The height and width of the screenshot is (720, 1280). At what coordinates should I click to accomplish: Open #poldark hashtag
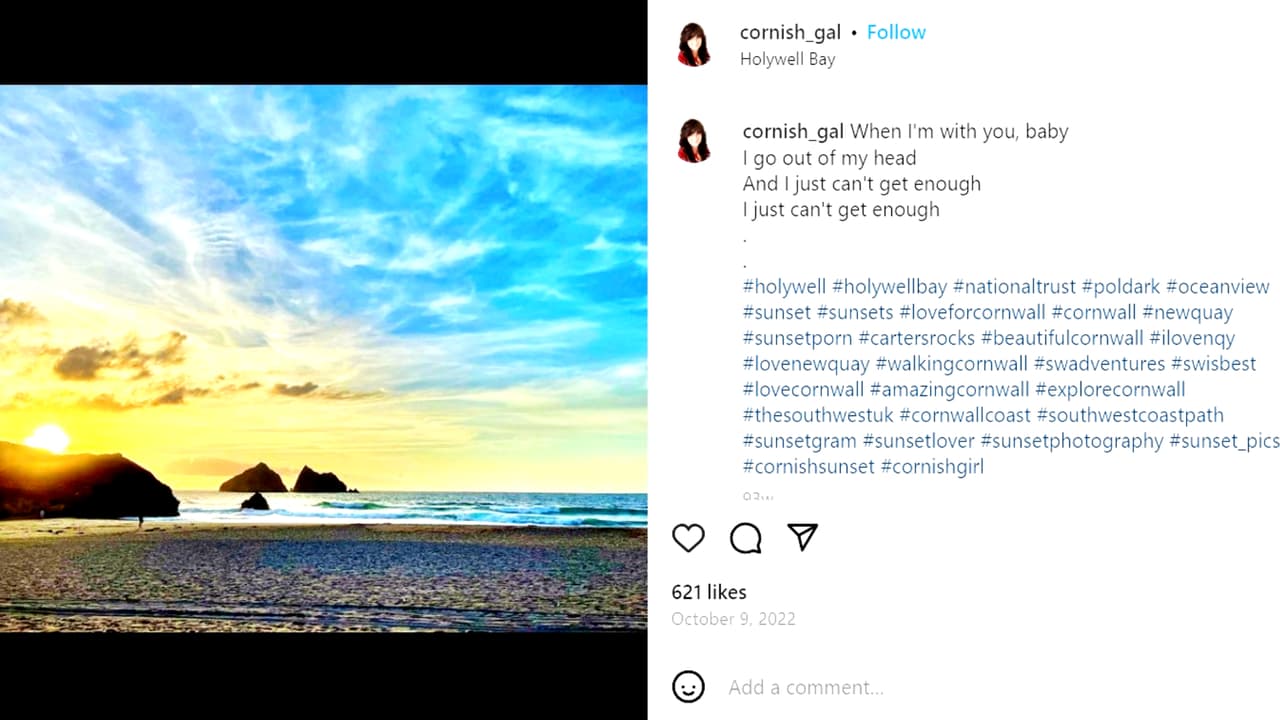click(1121, 287)
